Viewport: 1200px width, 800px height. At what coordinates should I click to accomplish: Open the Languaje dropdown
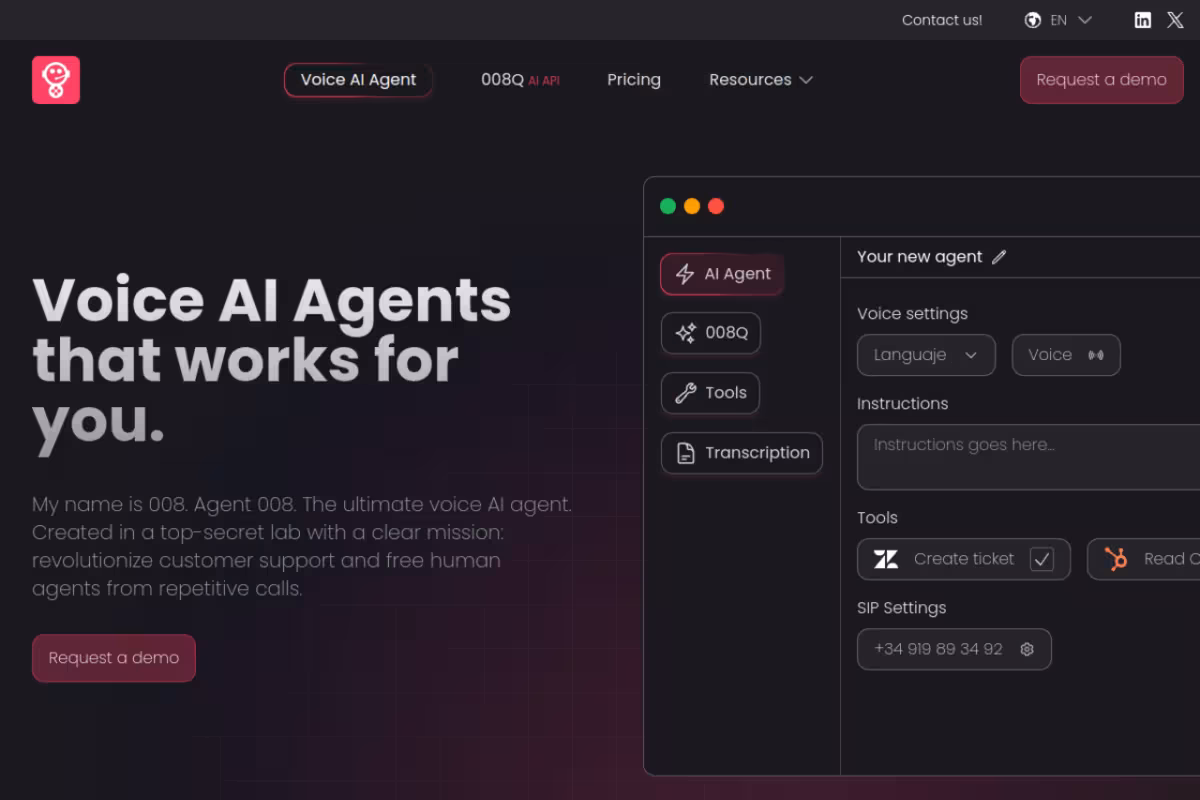(926, 355)
